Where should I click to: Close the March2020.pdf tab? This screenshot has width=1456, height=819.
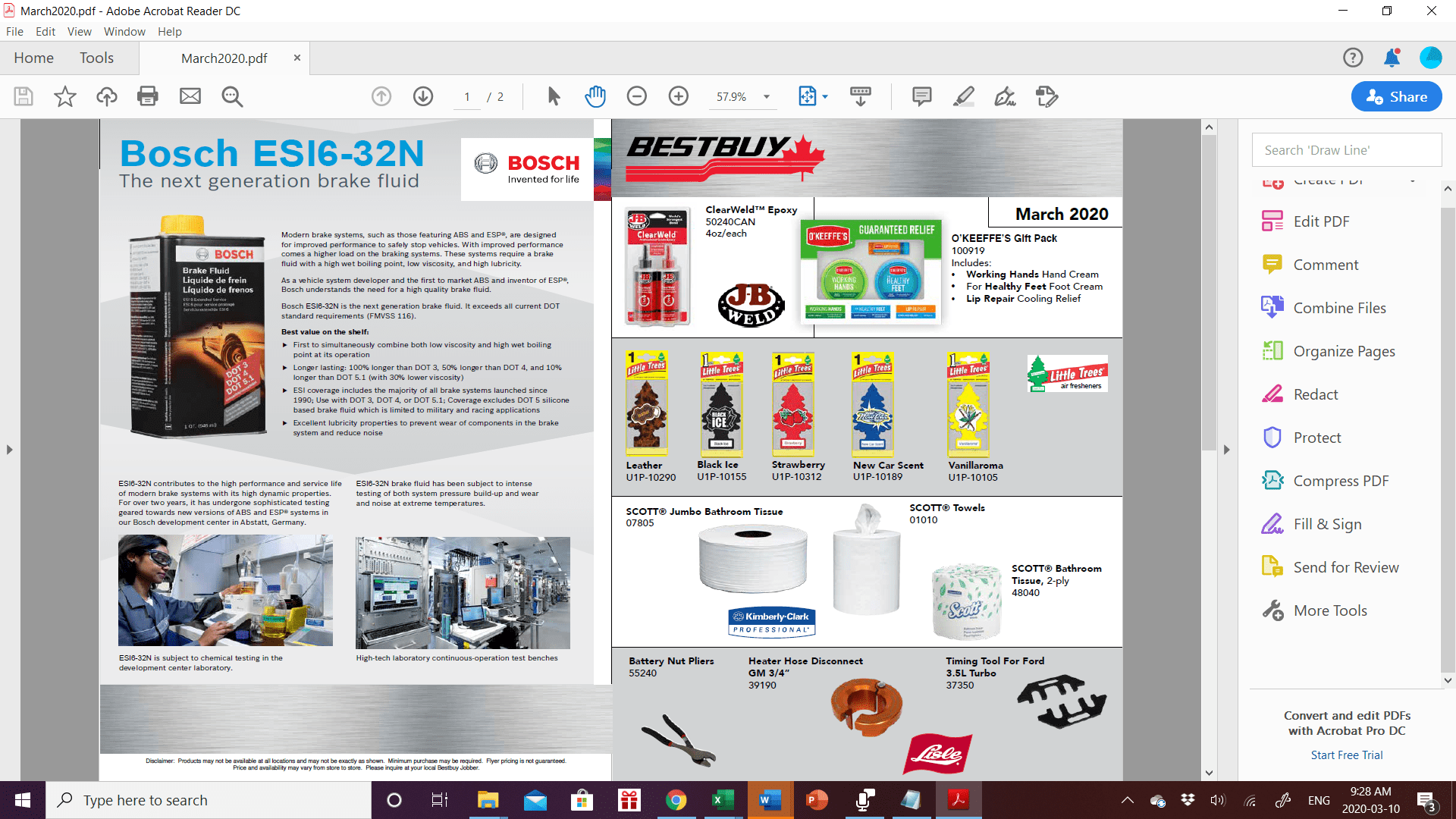[x=297, y=58]
